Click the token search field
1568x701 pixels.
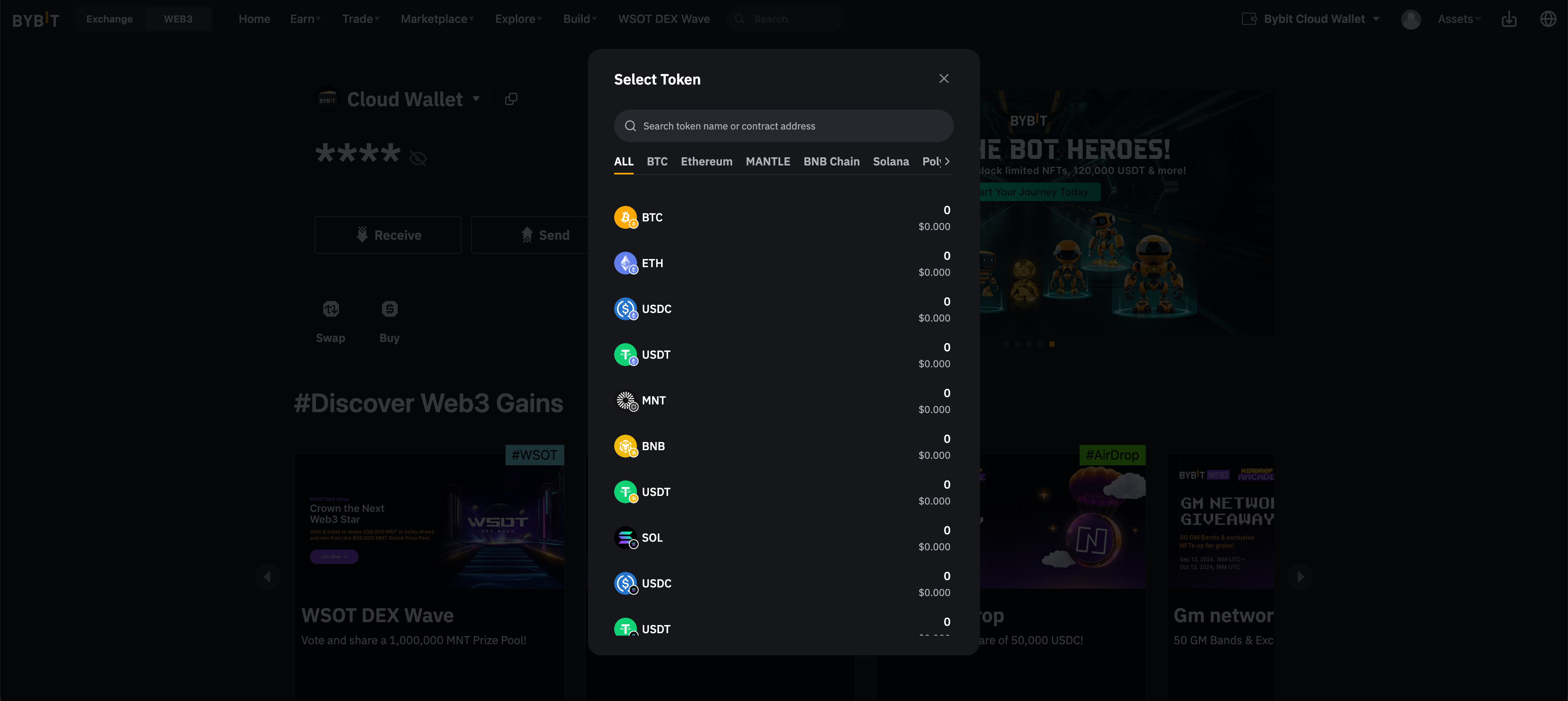784,126
